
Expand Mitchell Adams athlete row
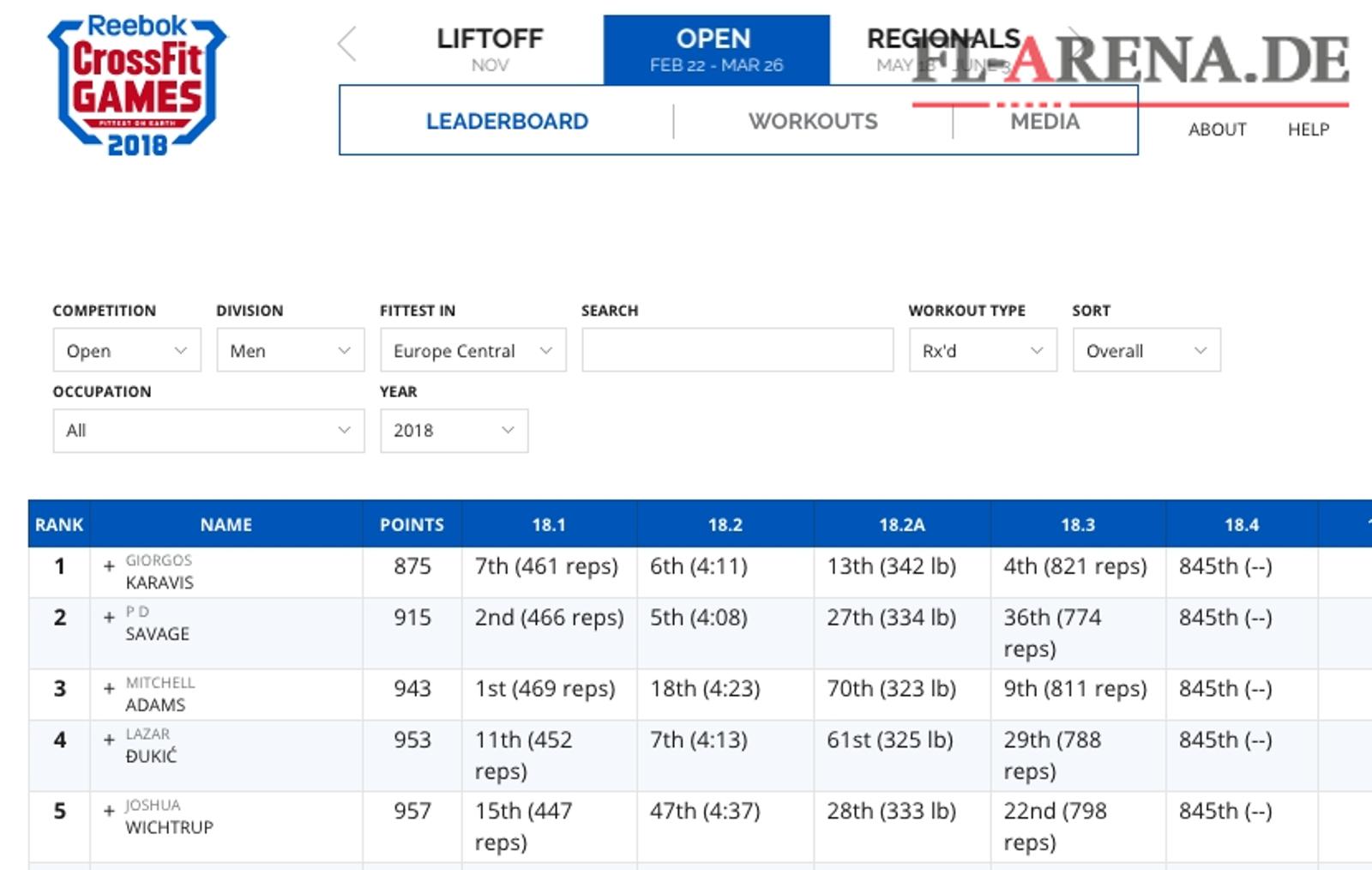[109, 688]
